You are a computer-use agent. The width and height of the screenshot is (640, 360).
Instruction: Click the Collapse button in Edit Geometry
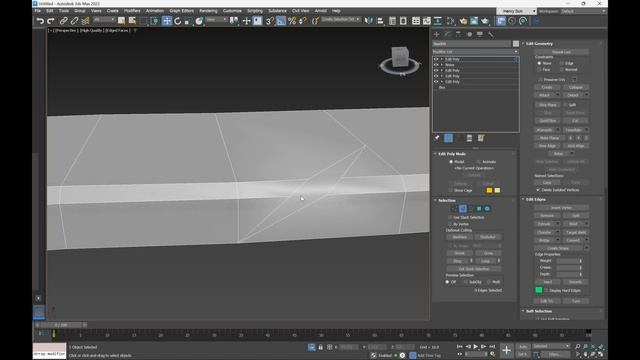pyautogui.click(x=576, y=87)
